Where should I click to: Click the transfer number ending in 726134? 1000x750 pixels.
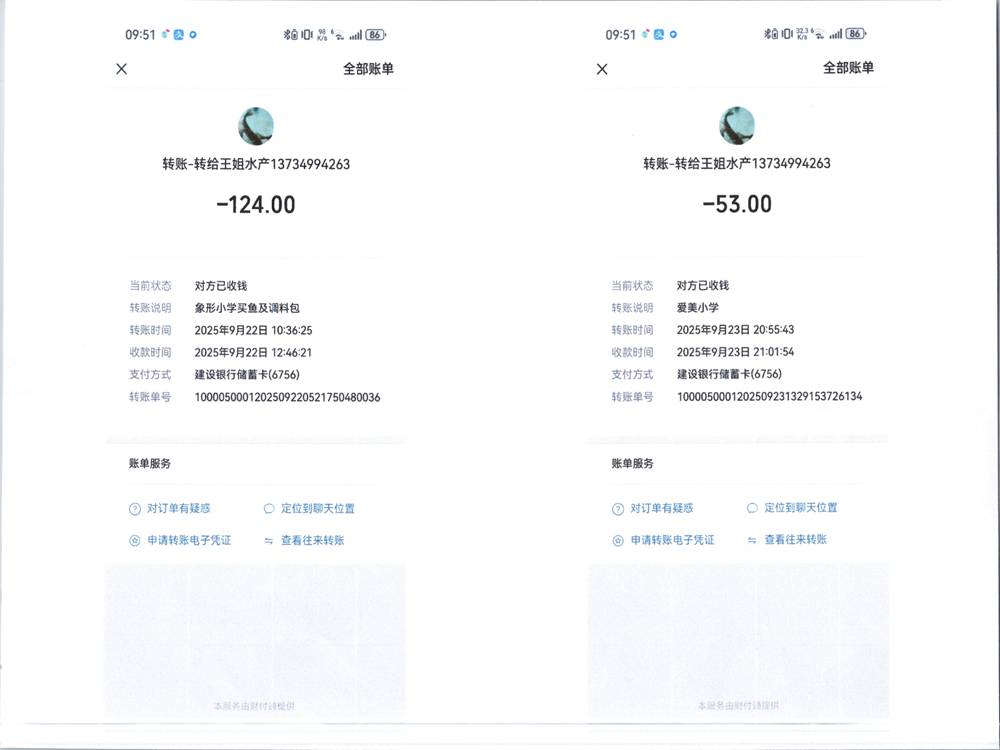click(x=769, y=397)
